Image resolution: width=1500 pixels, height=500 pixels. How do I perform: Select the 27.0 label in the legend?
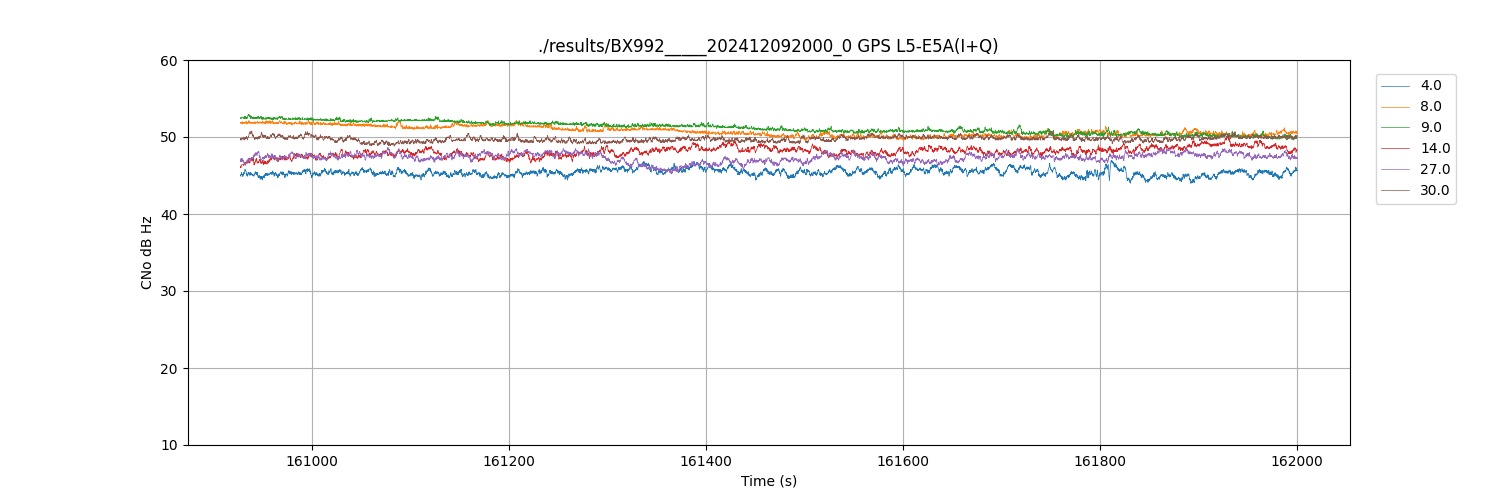pos(1435,170)
